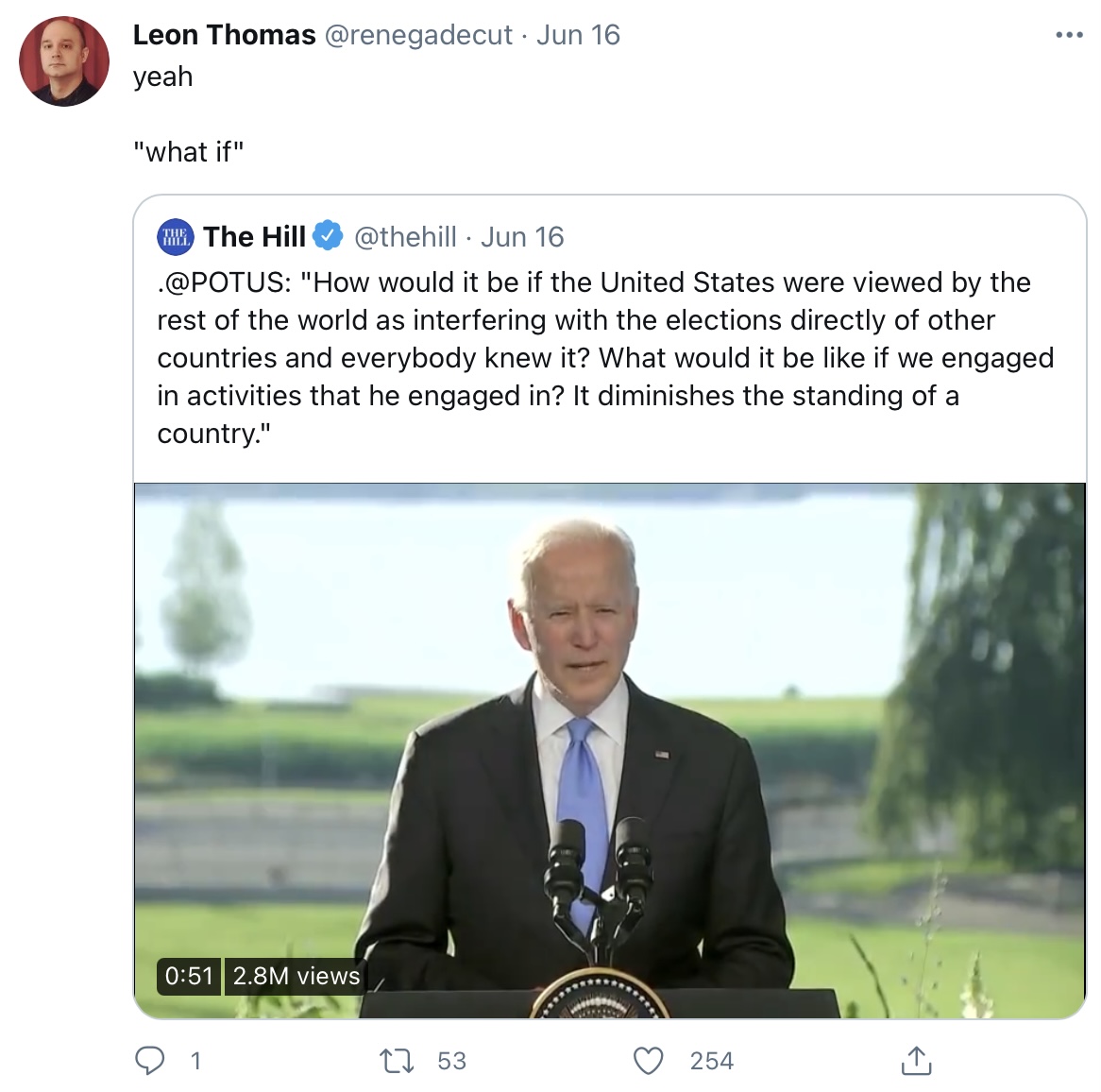The width and height of the screenshot is (1101, 1092).
Task: Open the @renegadecut handle link
Action: point(418,35)
